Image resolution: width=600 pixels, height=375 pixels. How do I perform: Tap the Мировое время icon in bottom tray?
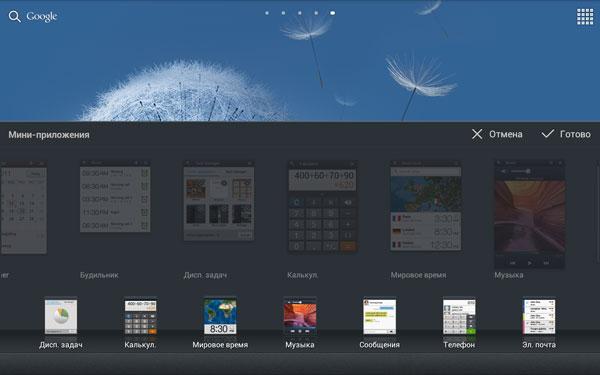(220, 316)
